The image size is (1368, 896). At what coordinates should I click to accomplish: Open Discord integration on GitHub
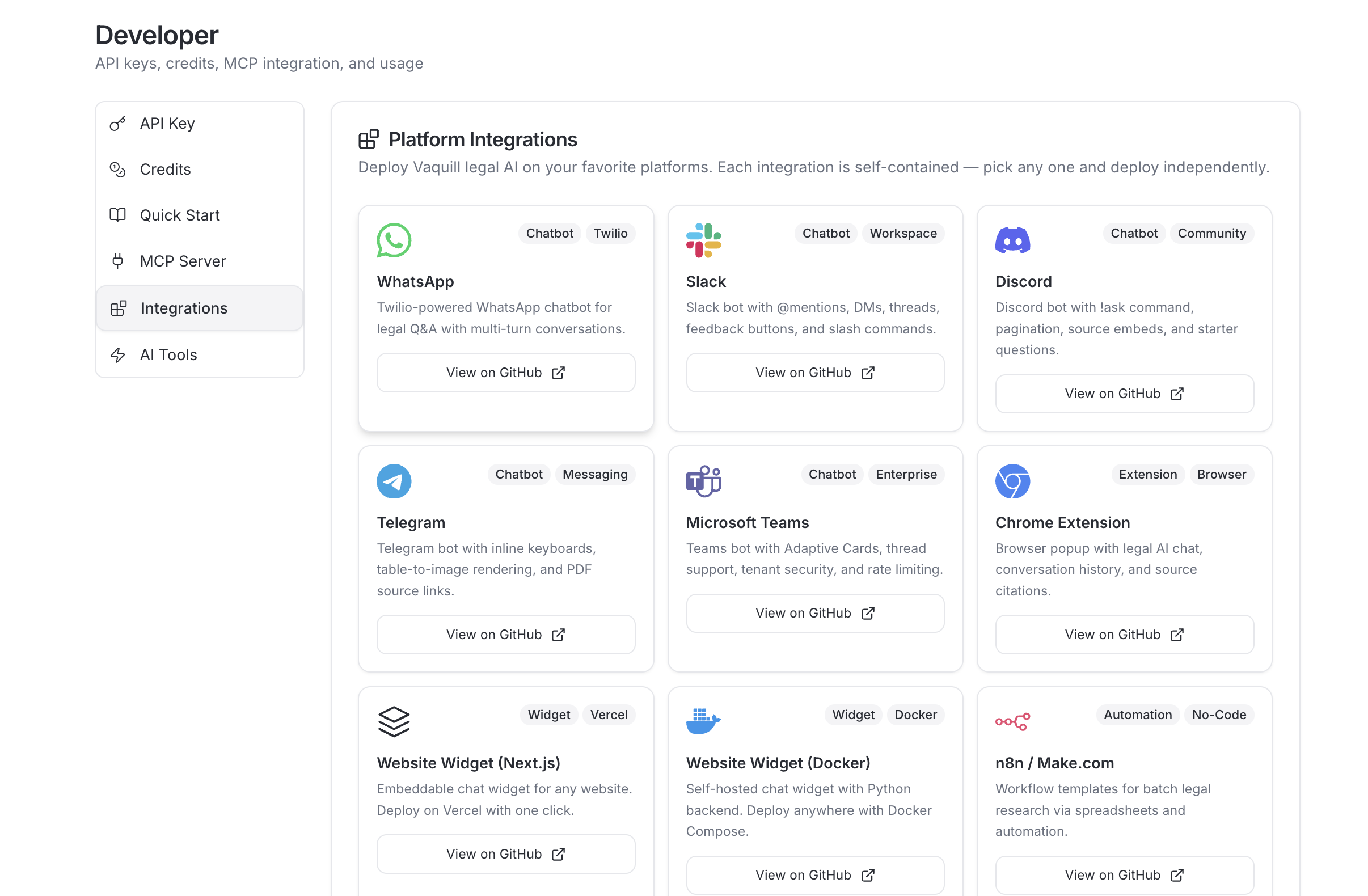[x=1124, y=394]
